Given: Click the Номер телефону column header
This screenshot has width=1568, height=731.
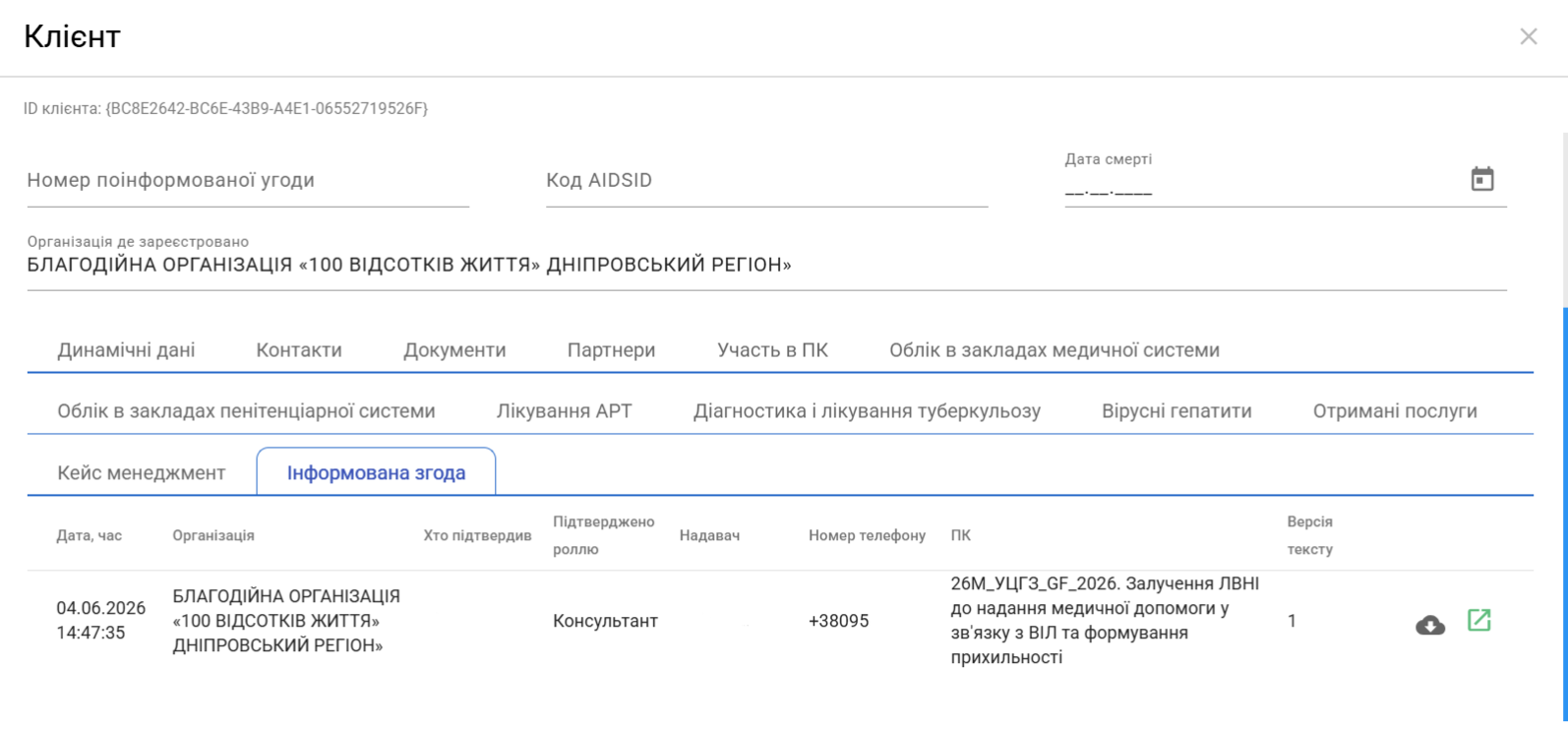Looking at the screenshot, I should coord(867,535).
